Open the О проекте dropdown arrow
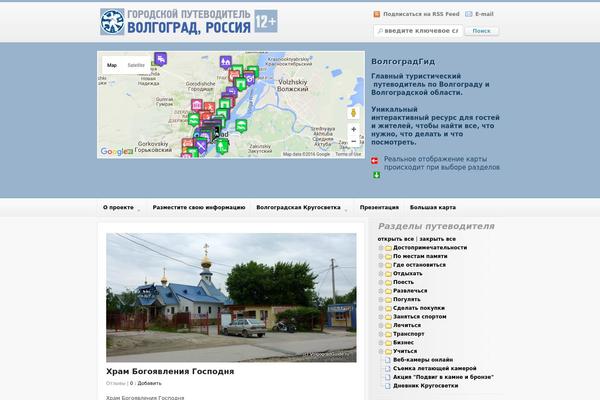Viewport: 600px width, 400px height. 139,210
